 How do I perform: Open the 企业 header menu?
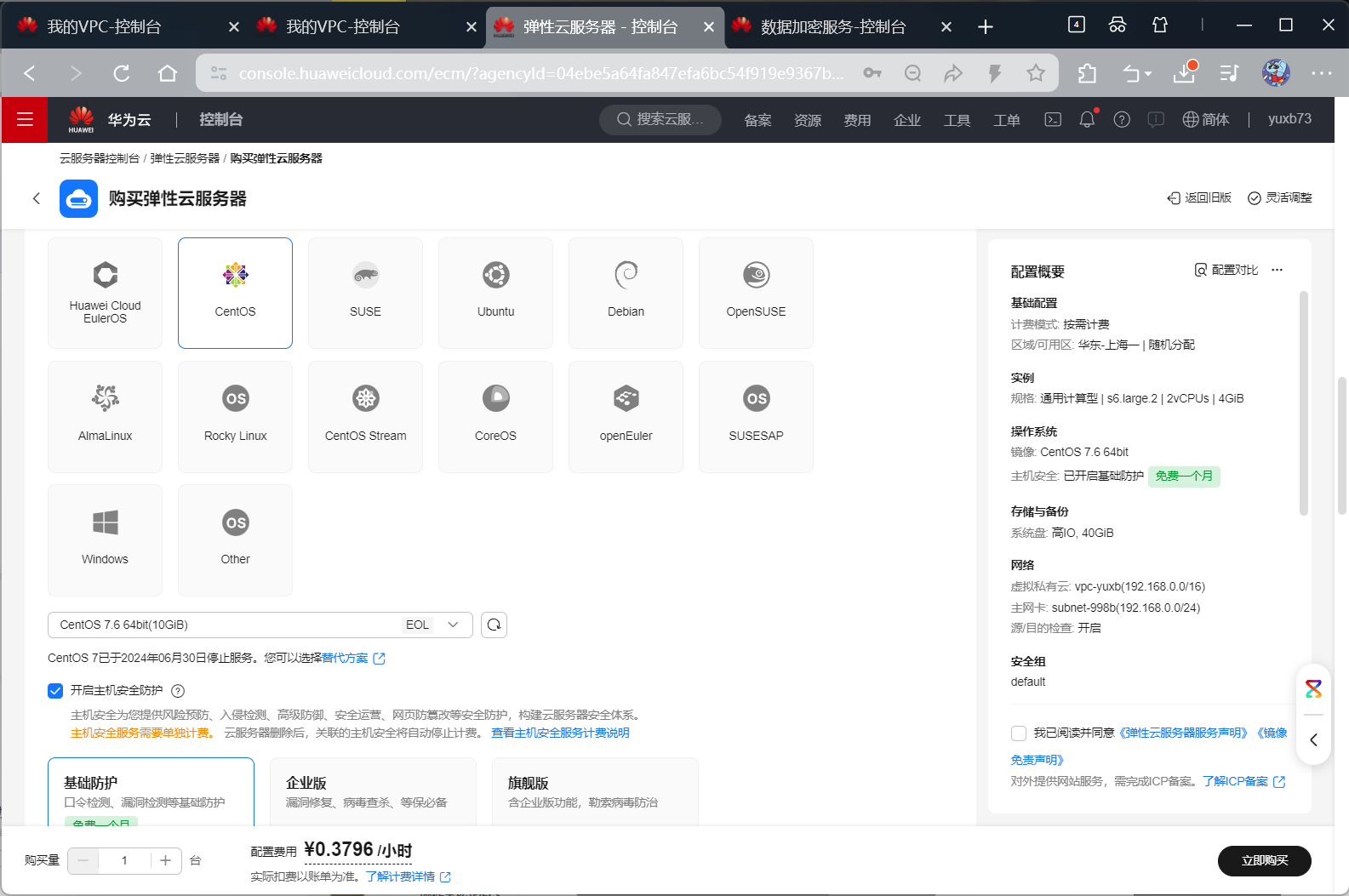pyautogui.click(x=907, y=120)
